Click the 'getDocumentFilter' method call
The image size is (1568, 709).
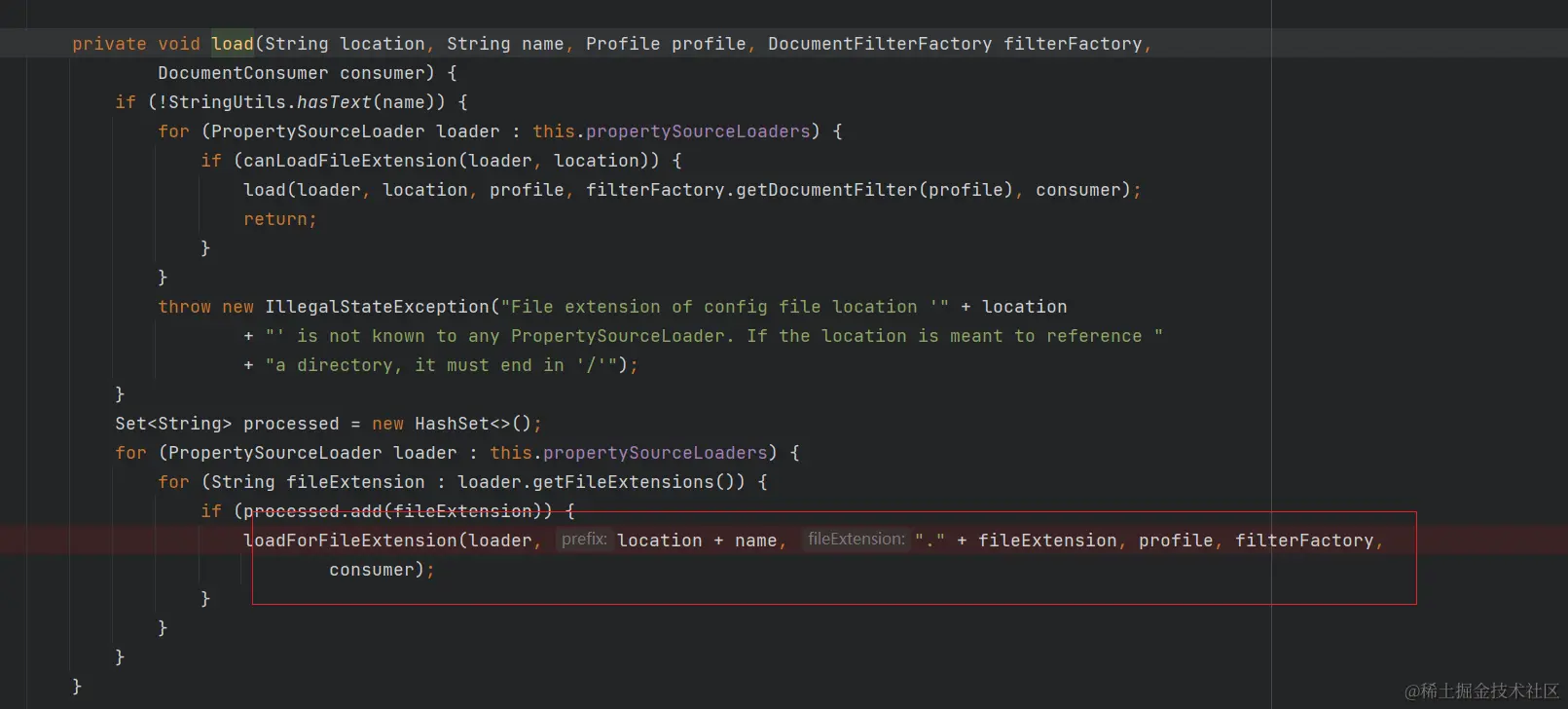click(826, 190)
